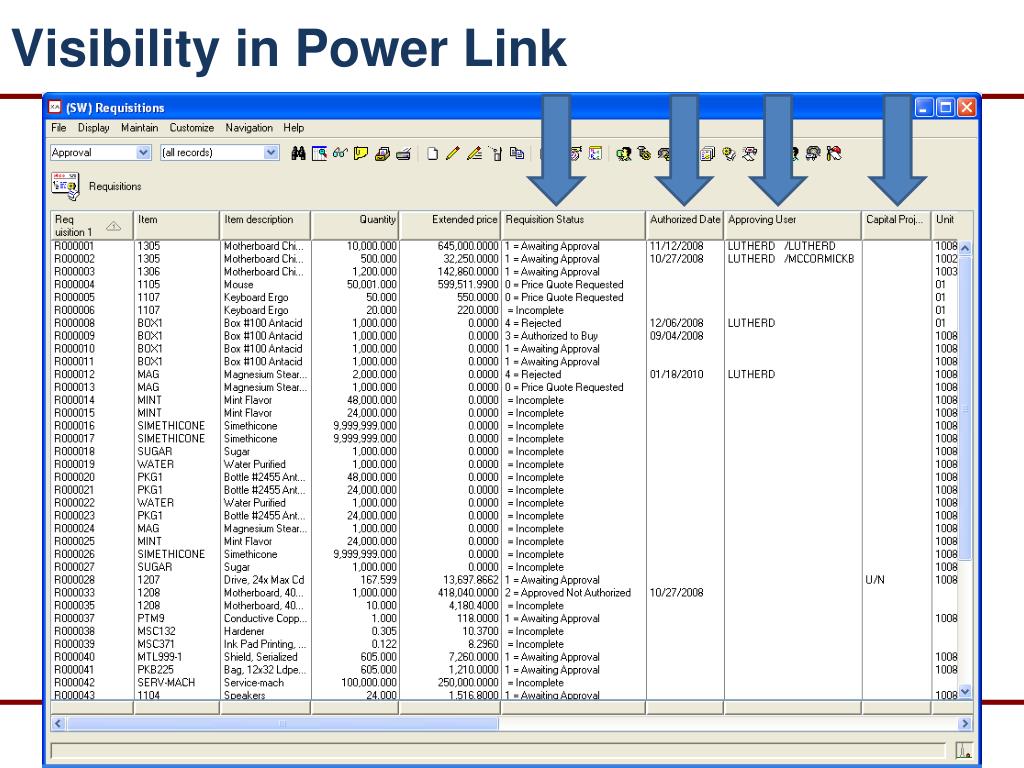The image size is (1024, 768).
Task: Click the trash can delete icon
Action: [496, 154]
